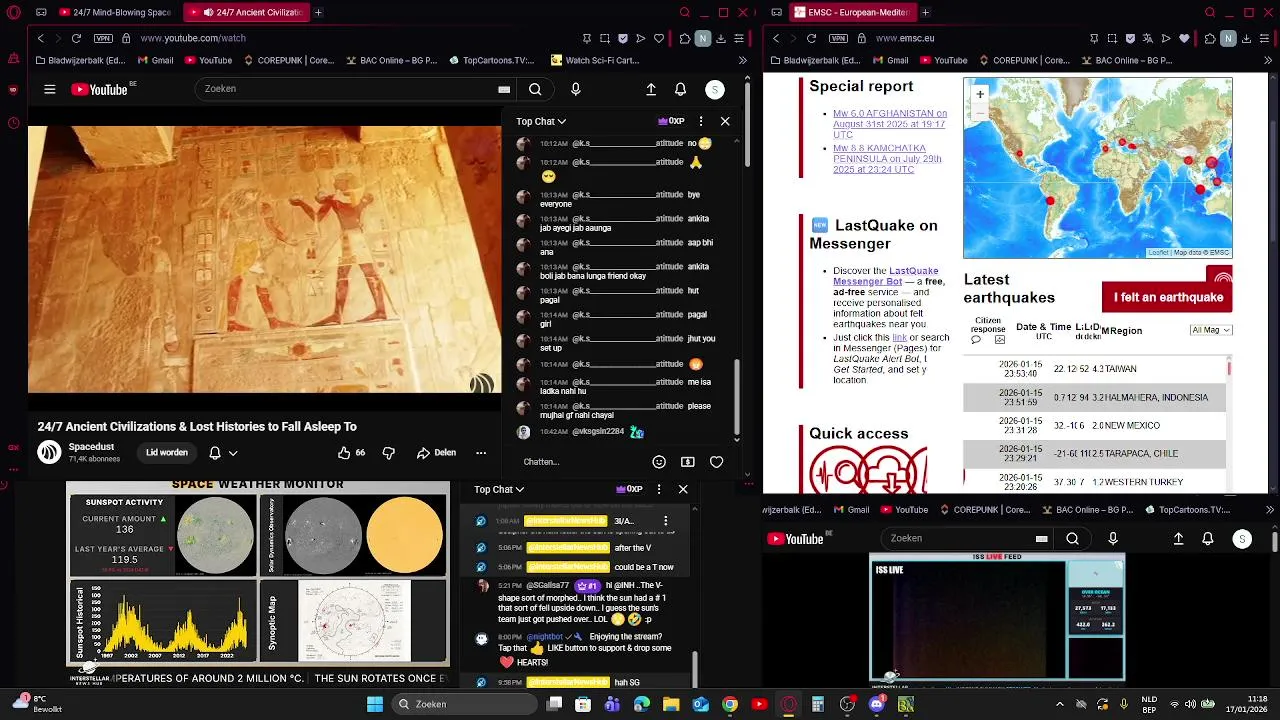Viewport: 1280px width, 720px height.
Task: Open Mw 8.8 KAMCHATKA PENINSULA report link
Action: point(888,159)
